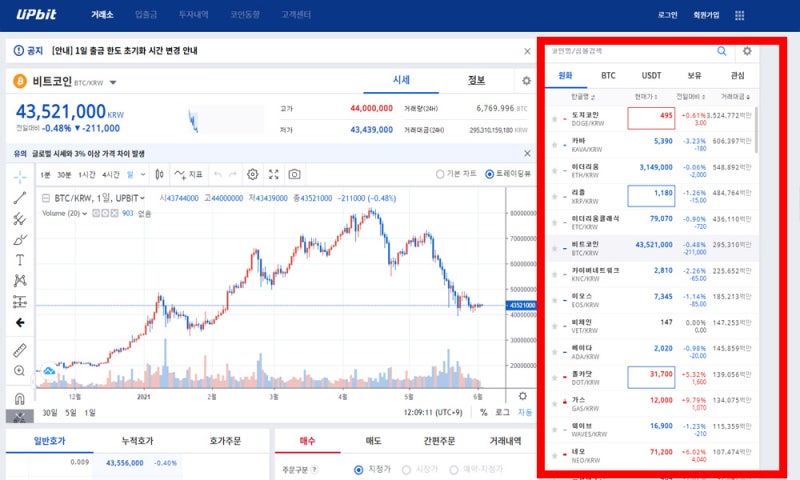The height and width of the screenshot is (480, 800).
Task: Sort coin list by 한글명
Action: tap(583, 96)
